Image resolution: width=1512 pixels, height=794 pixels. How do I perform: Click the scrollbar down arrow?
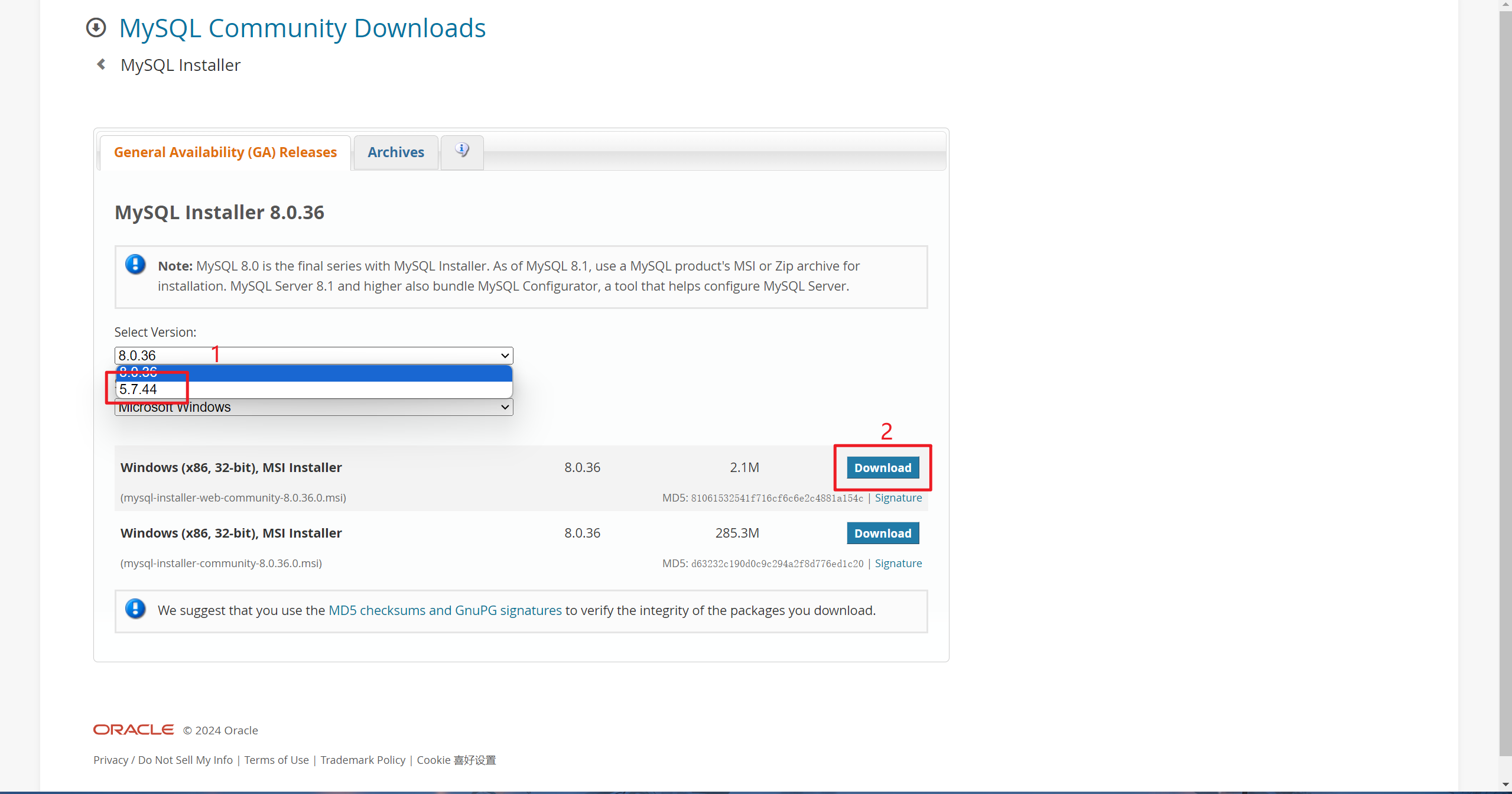click(1506, 785)
